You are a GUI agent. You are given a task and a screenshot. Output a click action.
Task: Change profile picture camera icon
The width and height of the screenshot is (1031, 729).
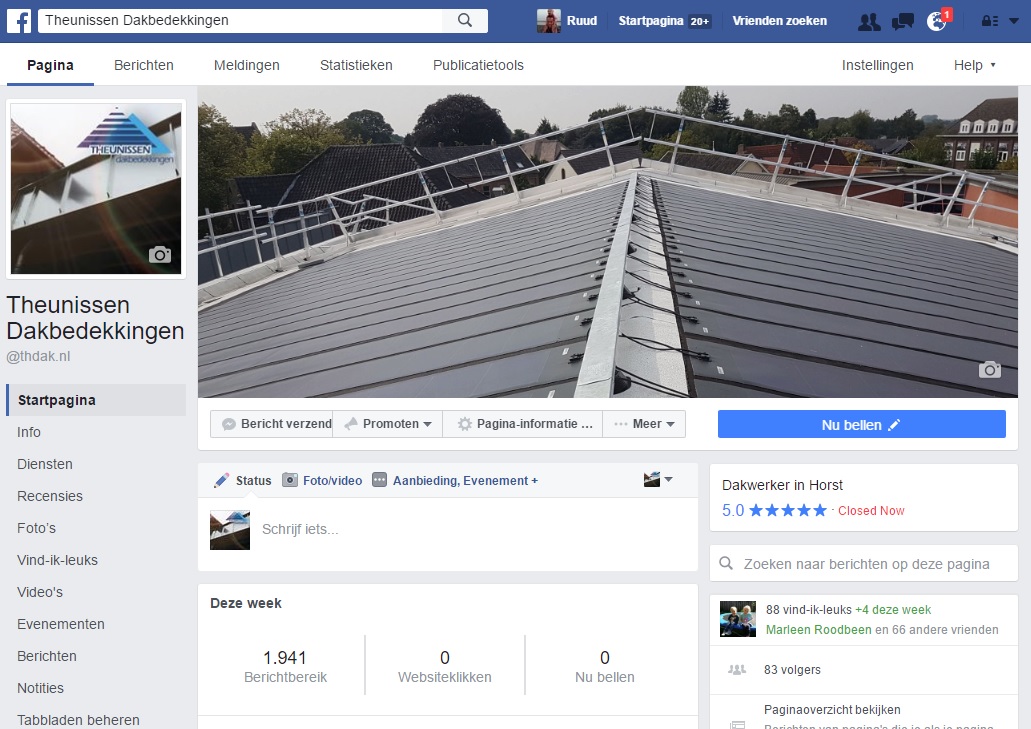pos(160,254)
